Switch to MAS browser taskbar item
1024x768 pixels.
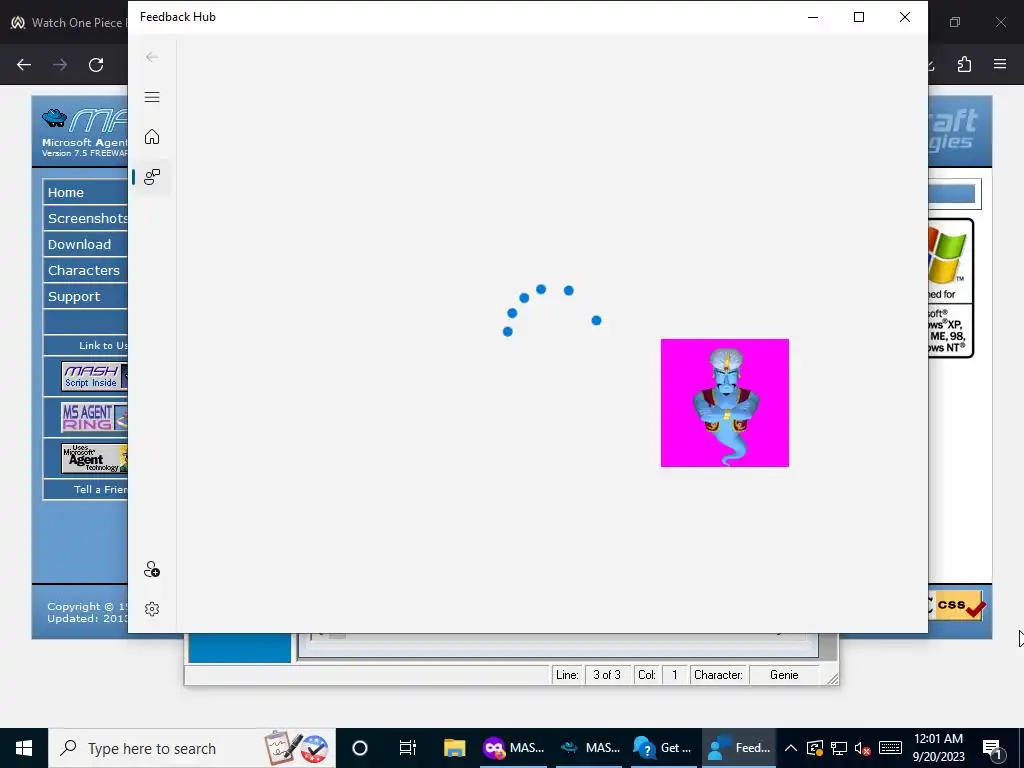514,748
